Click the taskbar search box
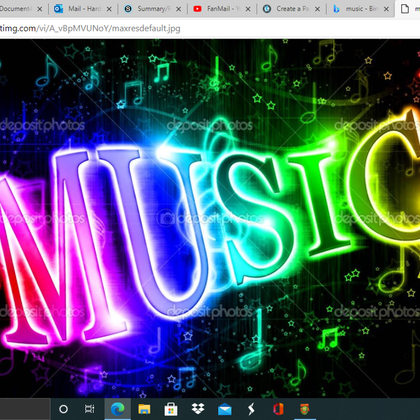The image size is (420, 420). point(25,409)
